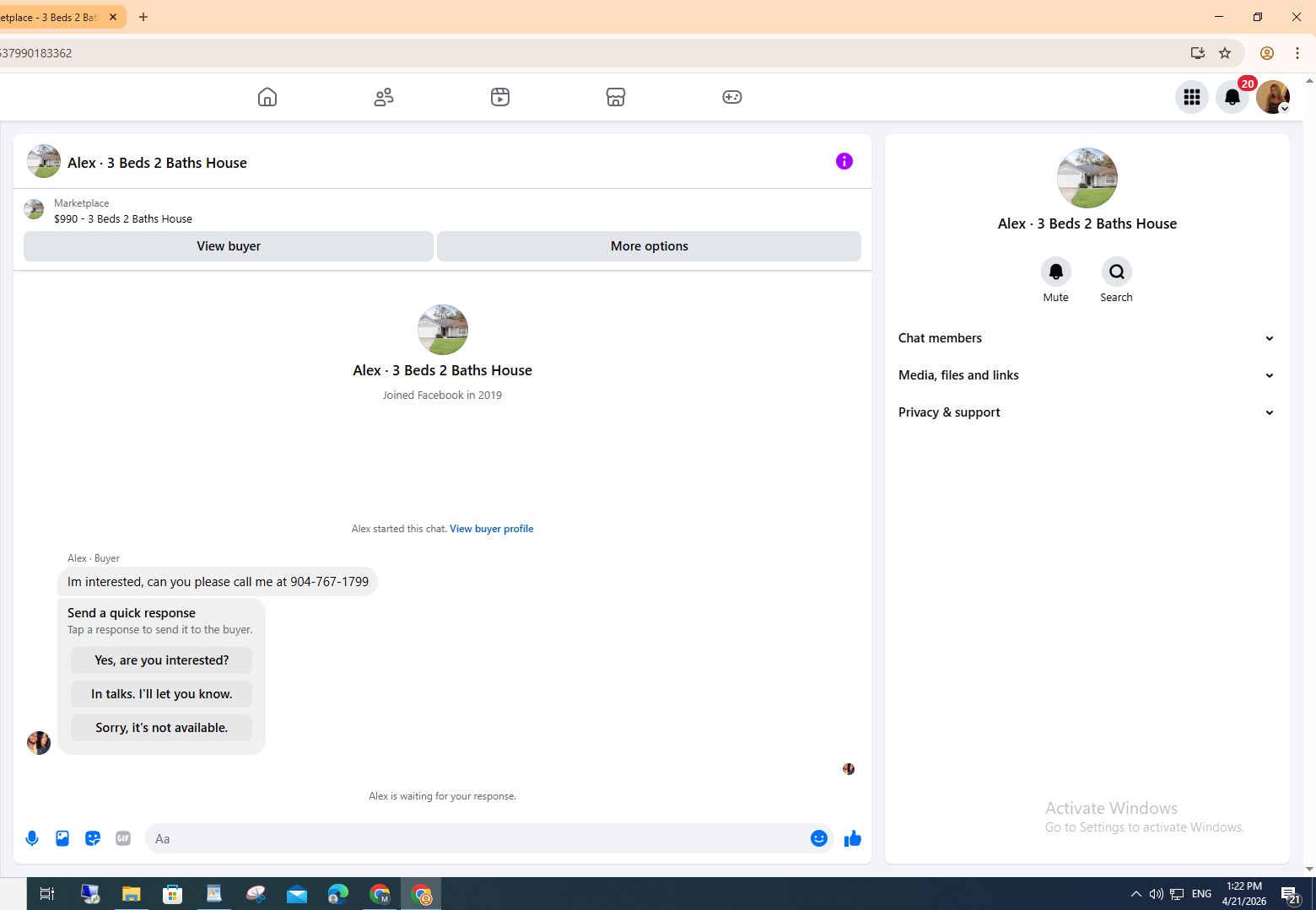Mute this conversation with bell icon
Image resolution: width=1316 pixels, height=910 pixels.
coord(1056,272)
